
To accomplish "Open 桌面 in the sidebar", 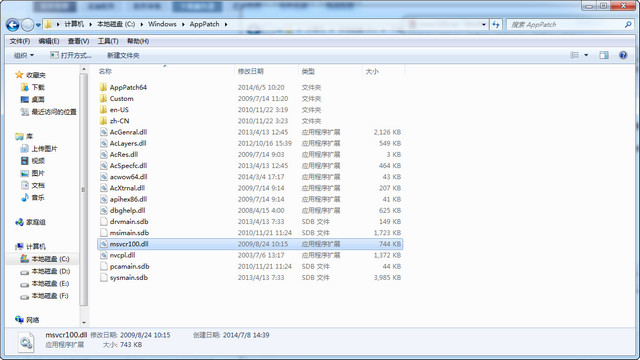I will point(33,100).
